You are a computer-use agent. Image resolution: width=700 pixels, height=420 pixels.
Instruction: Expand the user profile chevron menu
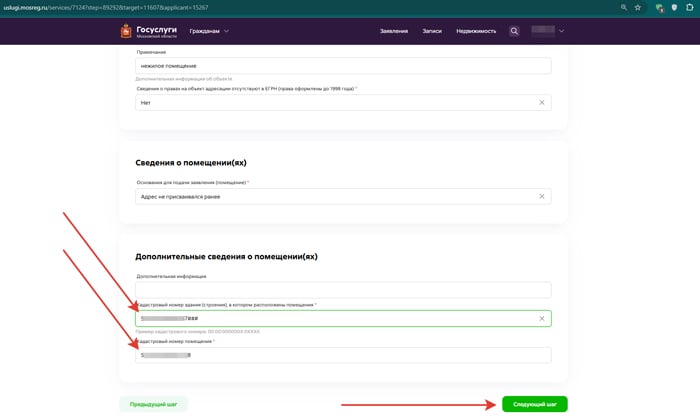[x=561, y=31]
